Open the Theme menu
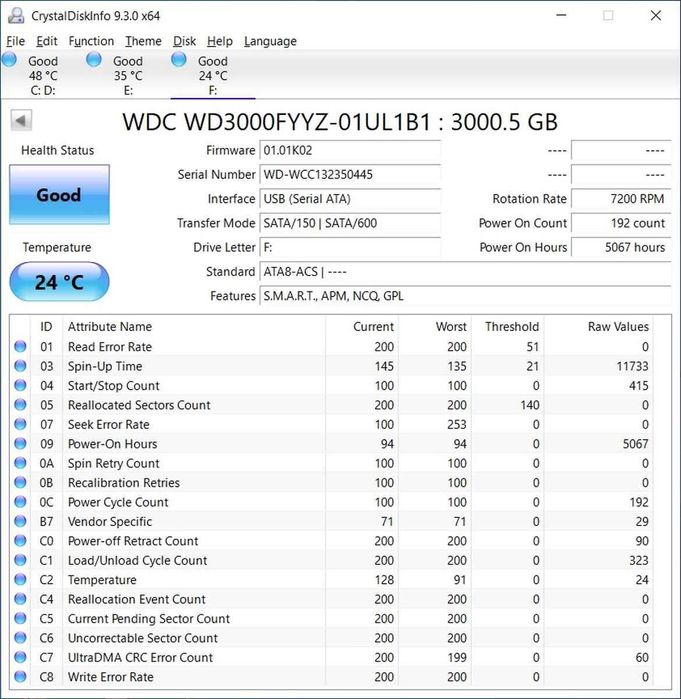The height and width of the screenshot is (699, 681). click(143, 41)
